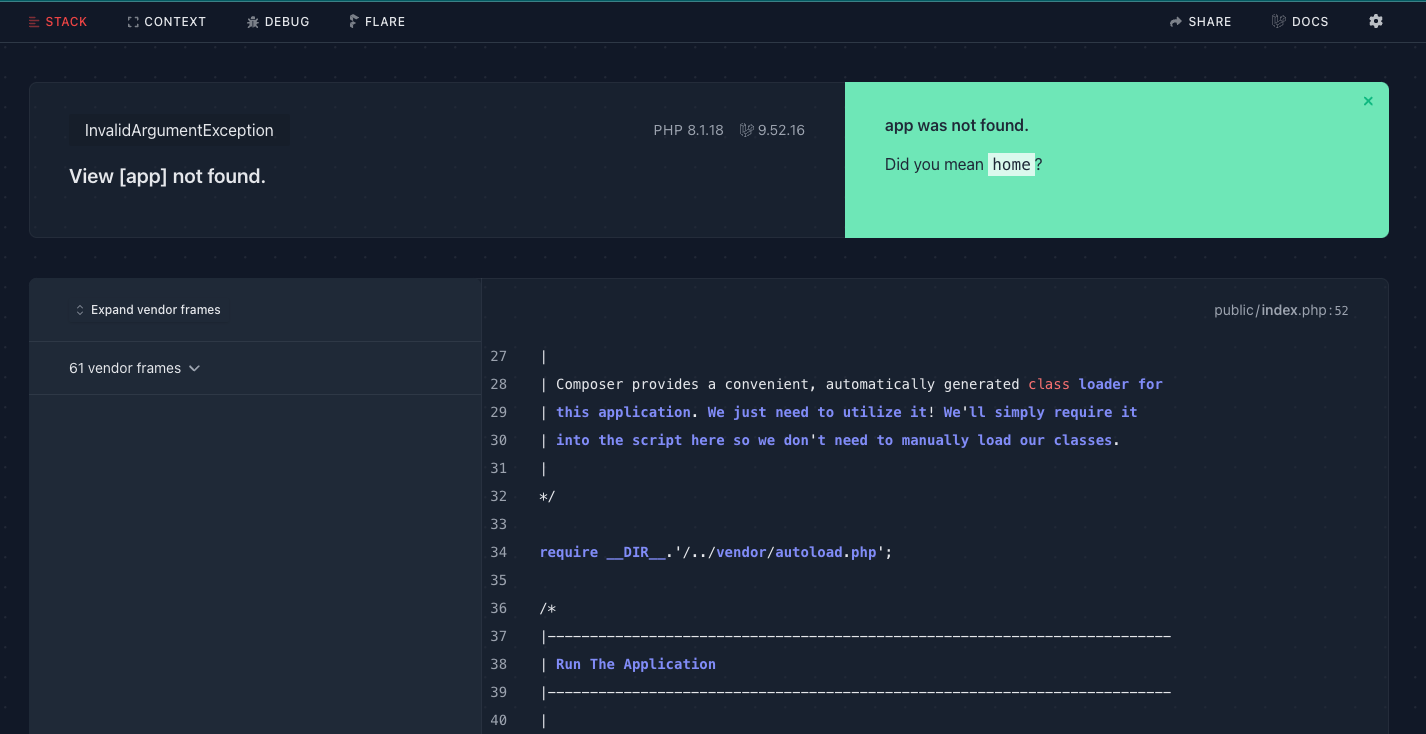Click code line 29 'this application'
This screenshot has width=1426, height=734.
[838, 412]
